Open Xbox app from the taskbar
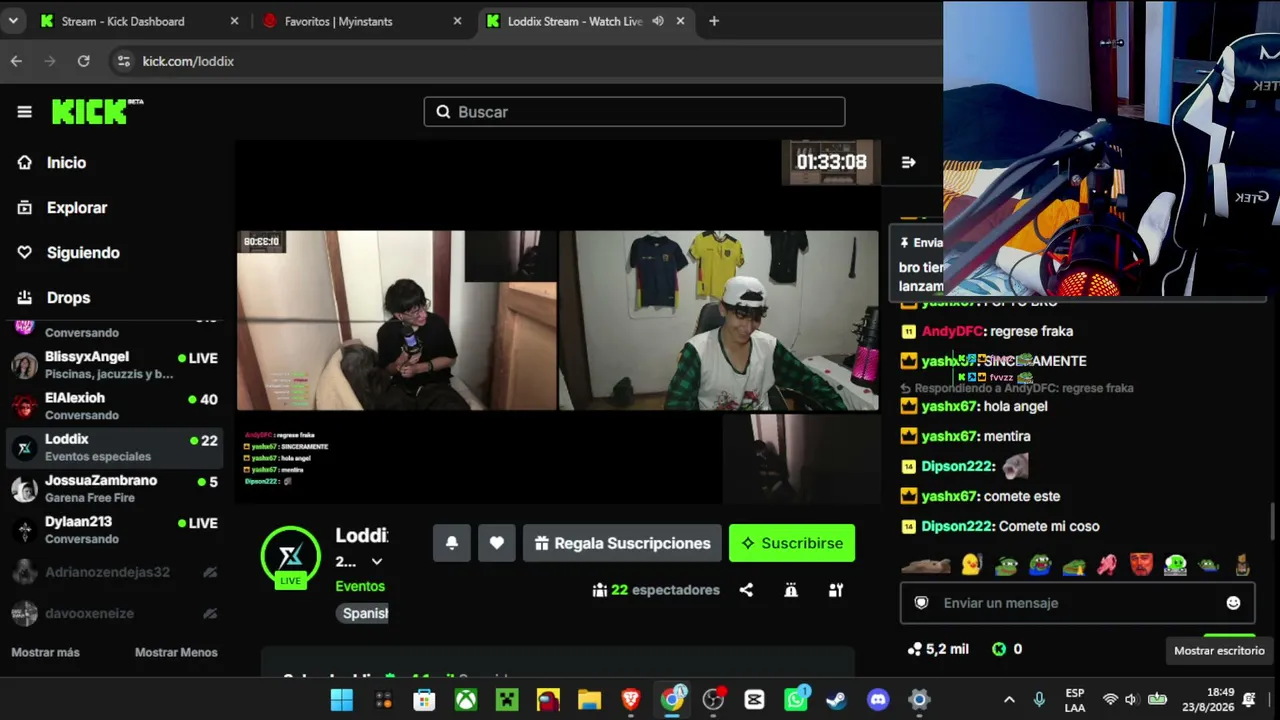This screenshot has height=720, width=1280. (x=466, y=700)
